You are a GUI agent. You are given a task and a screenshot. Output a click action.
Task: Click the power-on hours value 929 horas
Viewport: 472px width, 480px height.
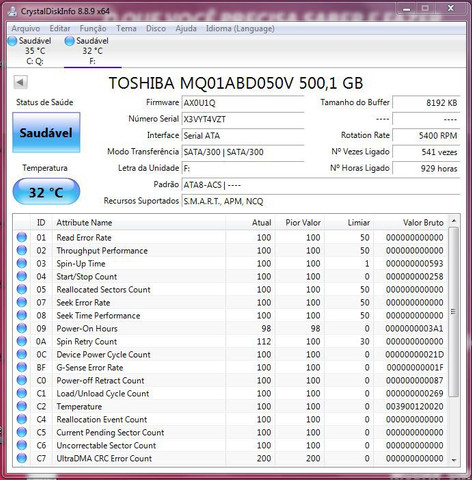[x=426, y=168]
